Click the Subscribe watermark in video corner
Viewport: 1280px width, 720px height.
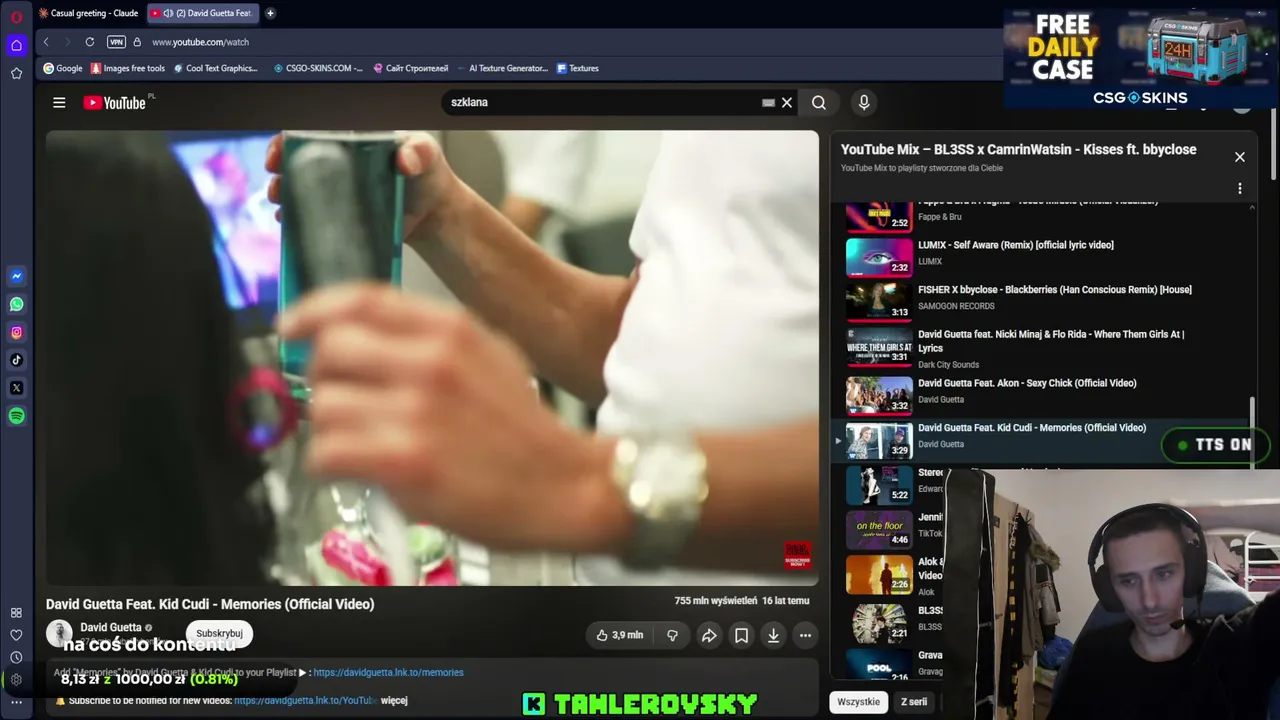797,555
